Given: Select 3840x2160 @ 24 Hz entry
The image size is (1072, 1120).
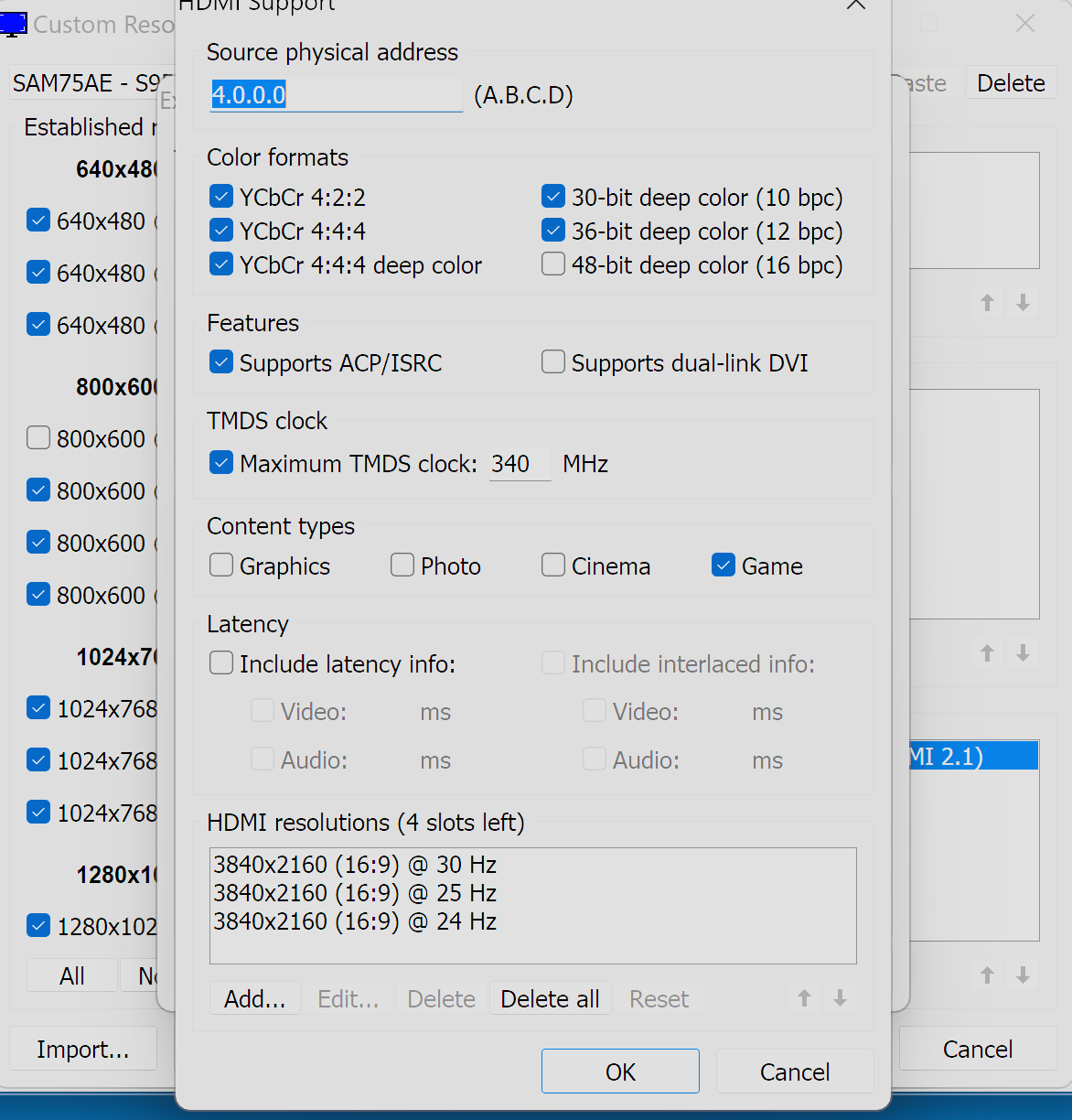Looking at the screenshot, I should (x=355, y=921).
